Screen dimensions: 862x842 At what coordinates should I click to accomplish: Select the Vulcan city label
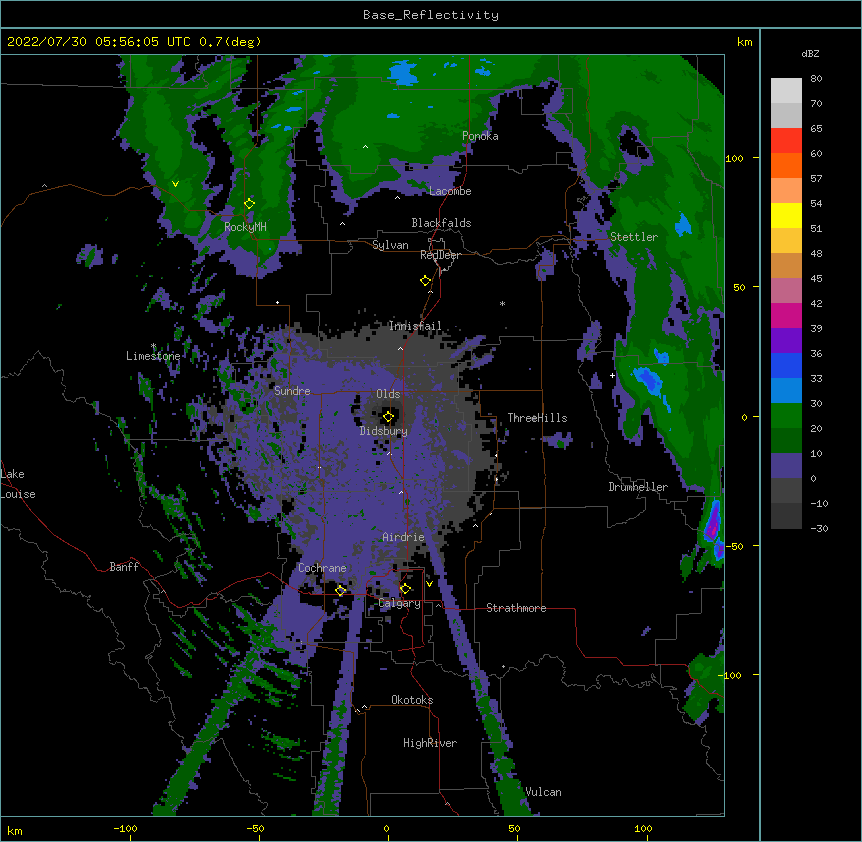(x=543, y=792)
